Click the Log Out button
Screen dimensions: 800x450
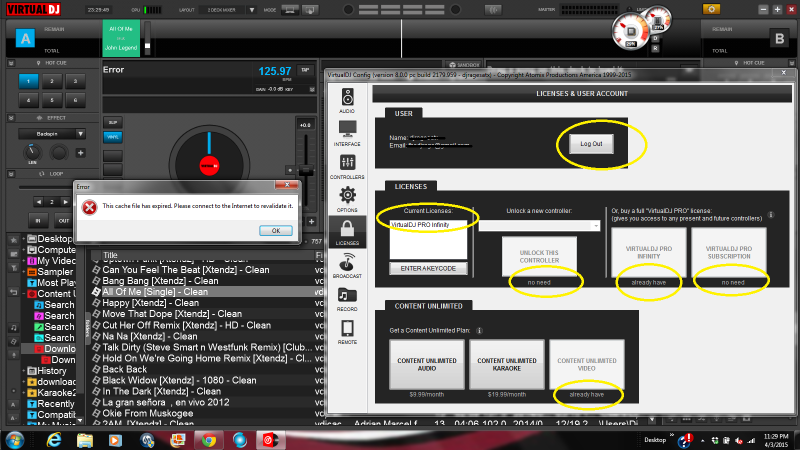(x=591, y=144)
